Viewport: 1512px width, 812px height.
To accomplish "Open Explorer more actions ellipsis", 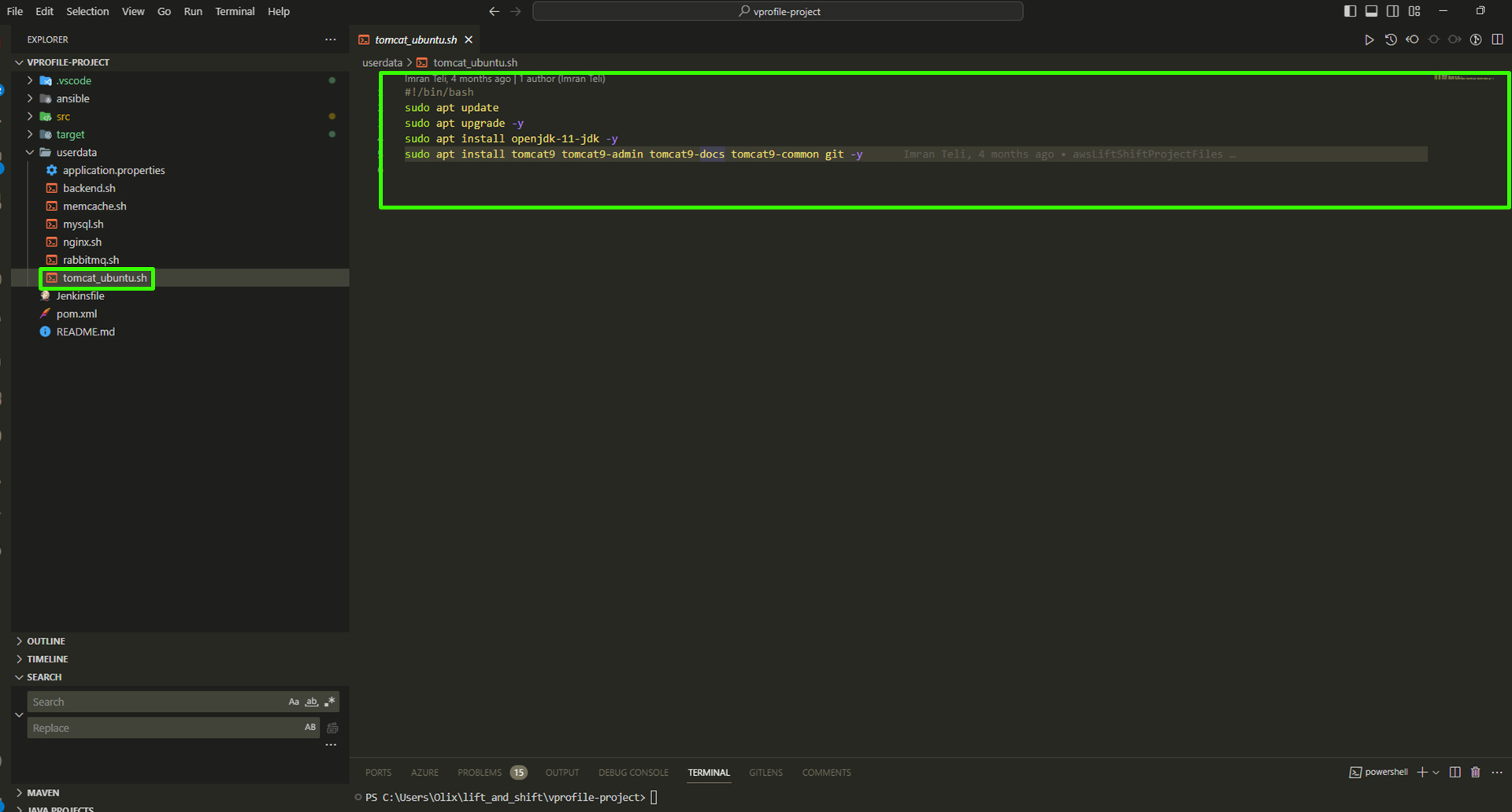I will 330,39.
